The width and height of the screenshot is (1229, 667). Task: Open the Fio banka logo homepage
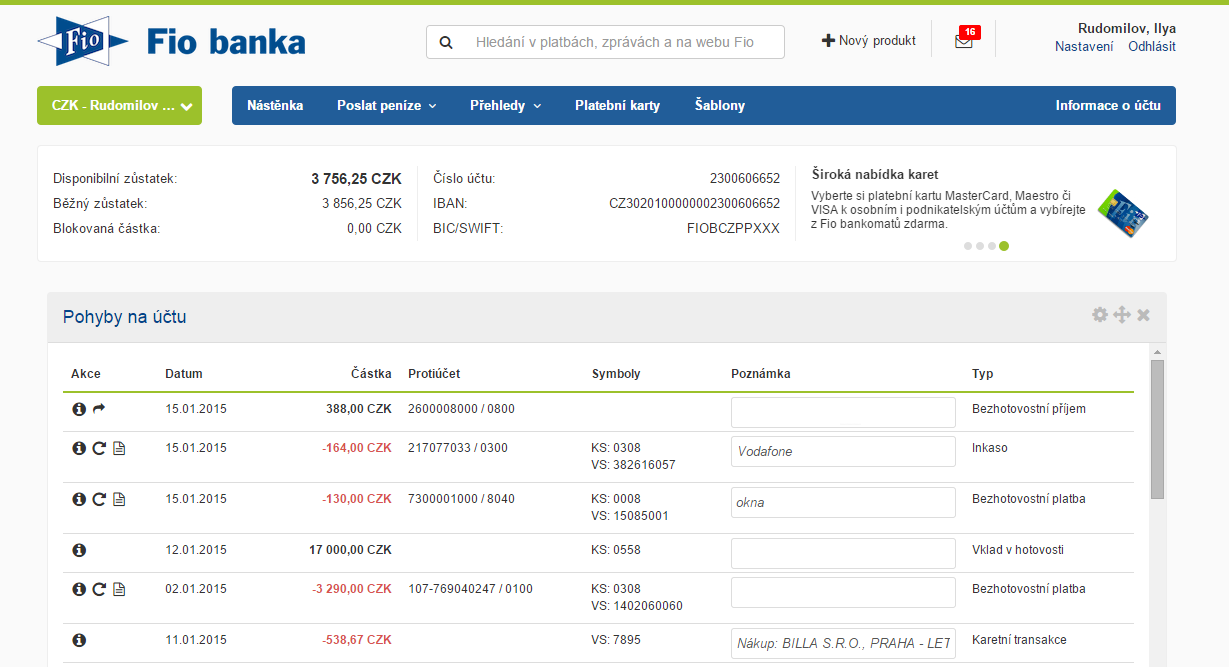pyautogui.click(x=171, y=41)
